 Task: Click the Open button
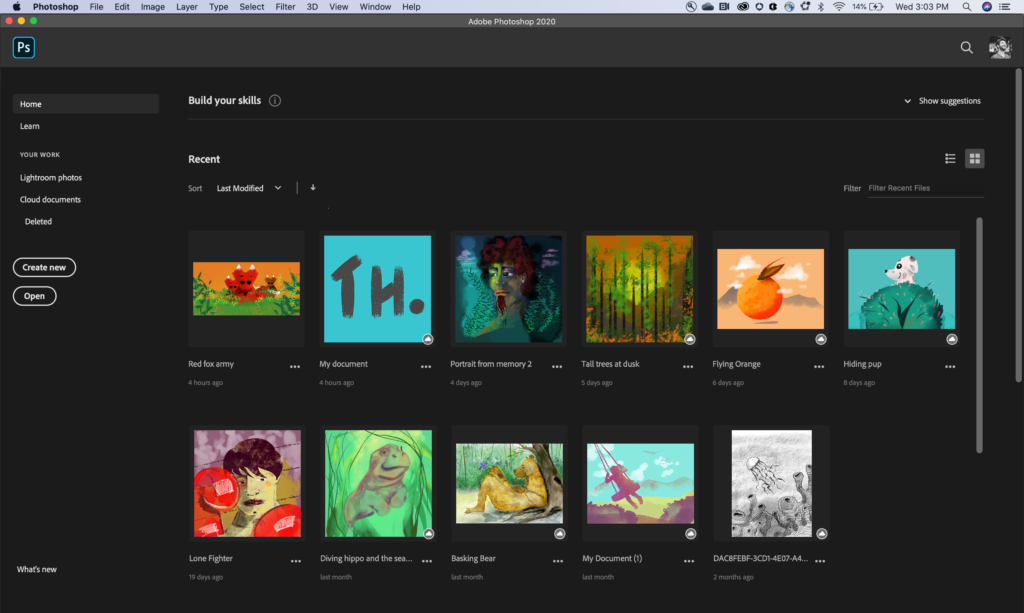tap(34, 296)
